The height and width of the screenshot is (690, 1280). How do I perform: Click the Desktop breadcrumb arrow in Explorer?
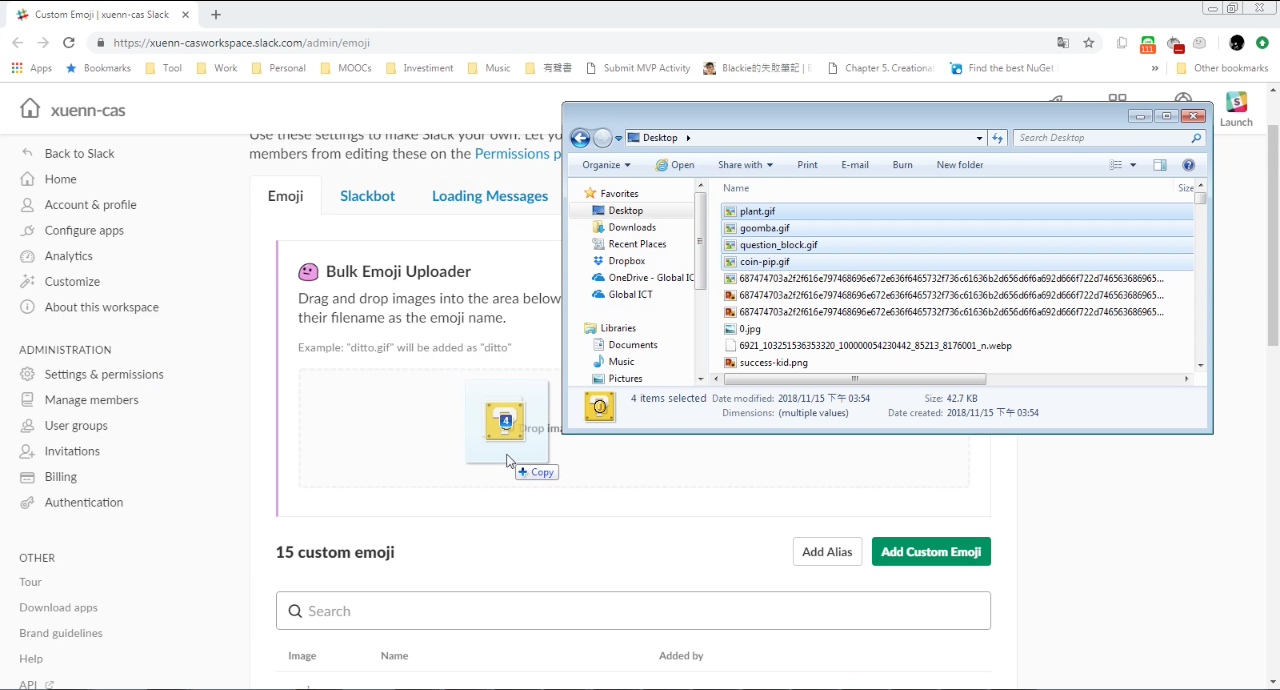(x=688, y=138)
